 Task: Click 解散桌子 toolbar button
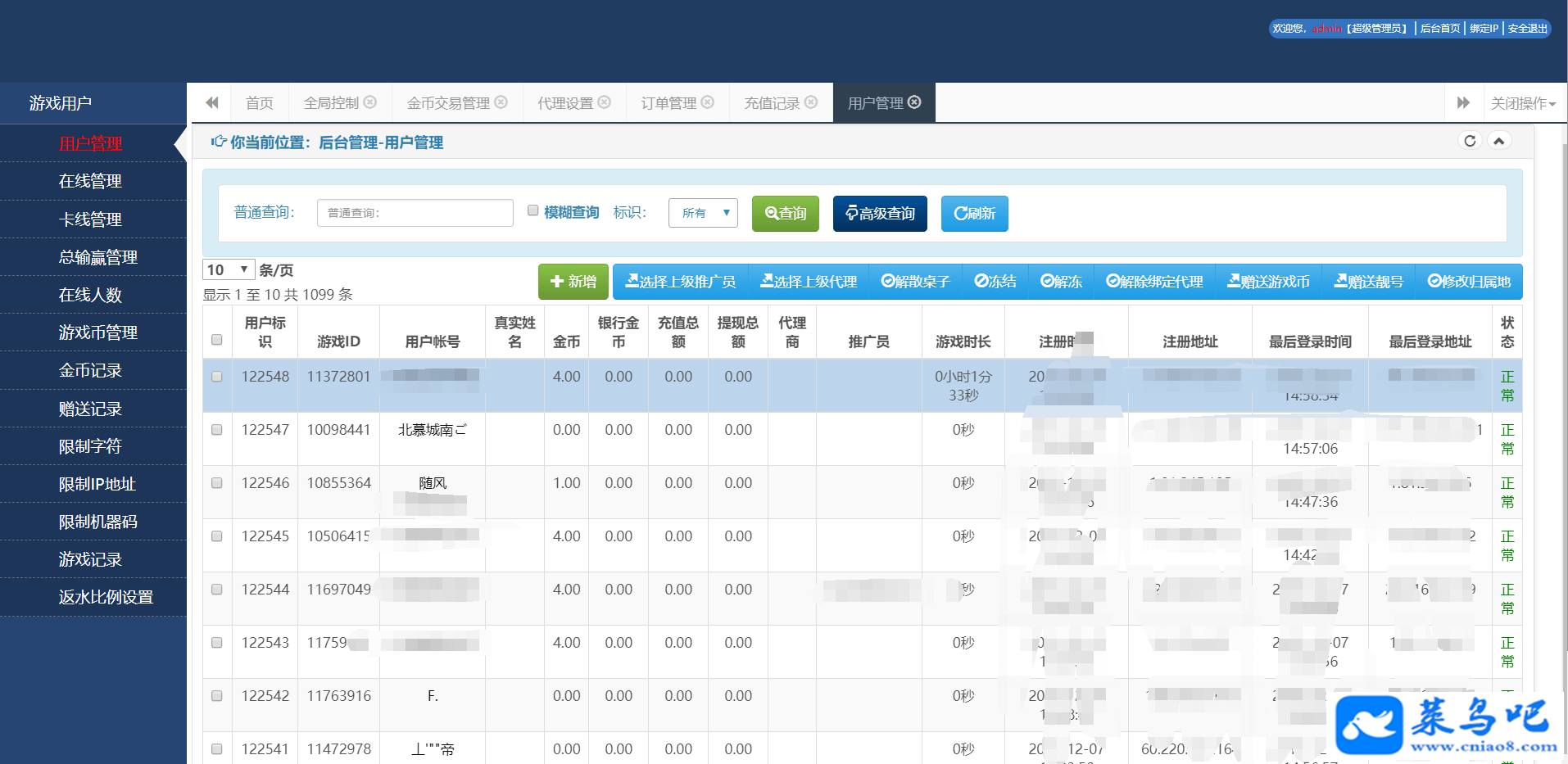click(915, 282)
